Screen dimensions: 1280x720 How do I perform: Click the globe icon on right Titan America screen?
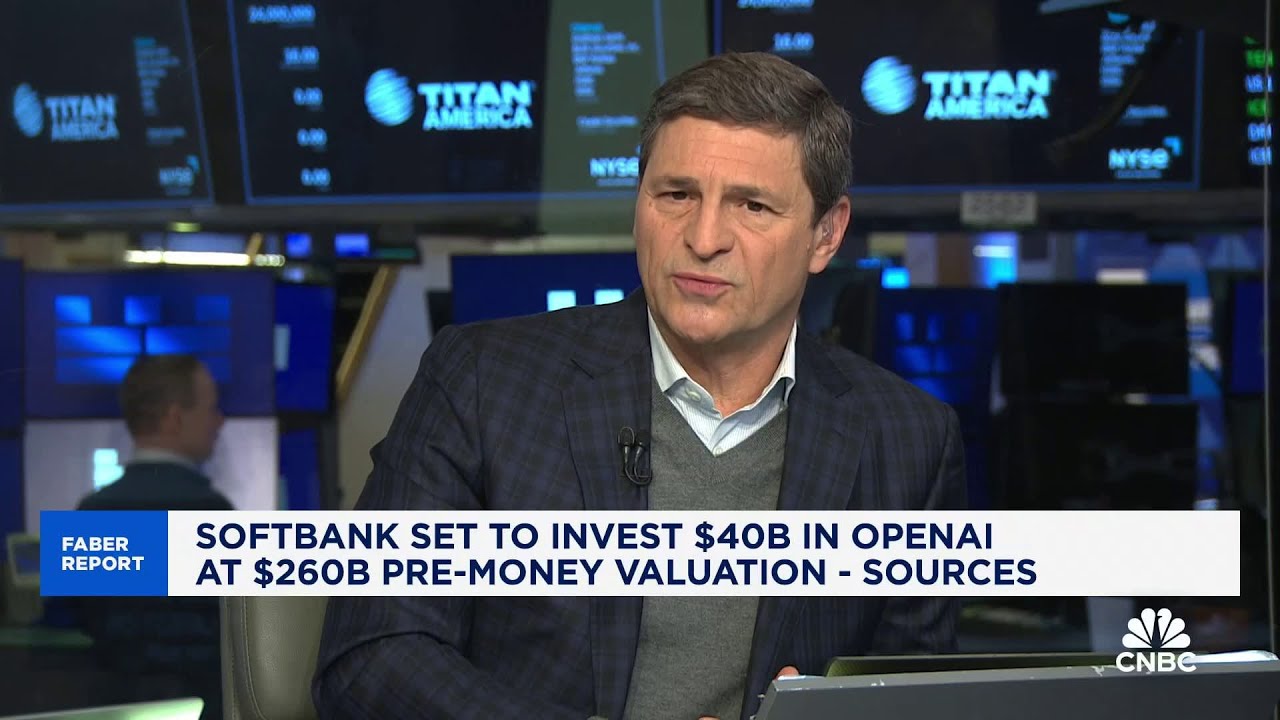point(888,85)
